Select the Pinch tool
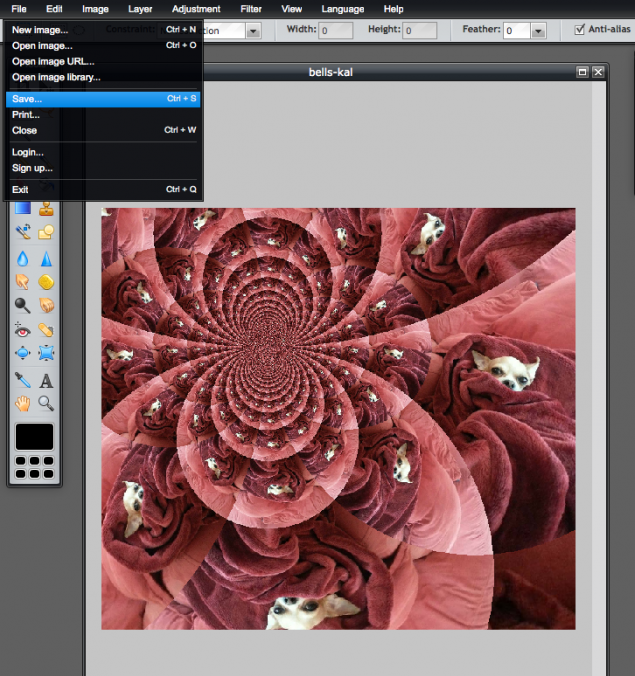635x676 pixels. 46,353
